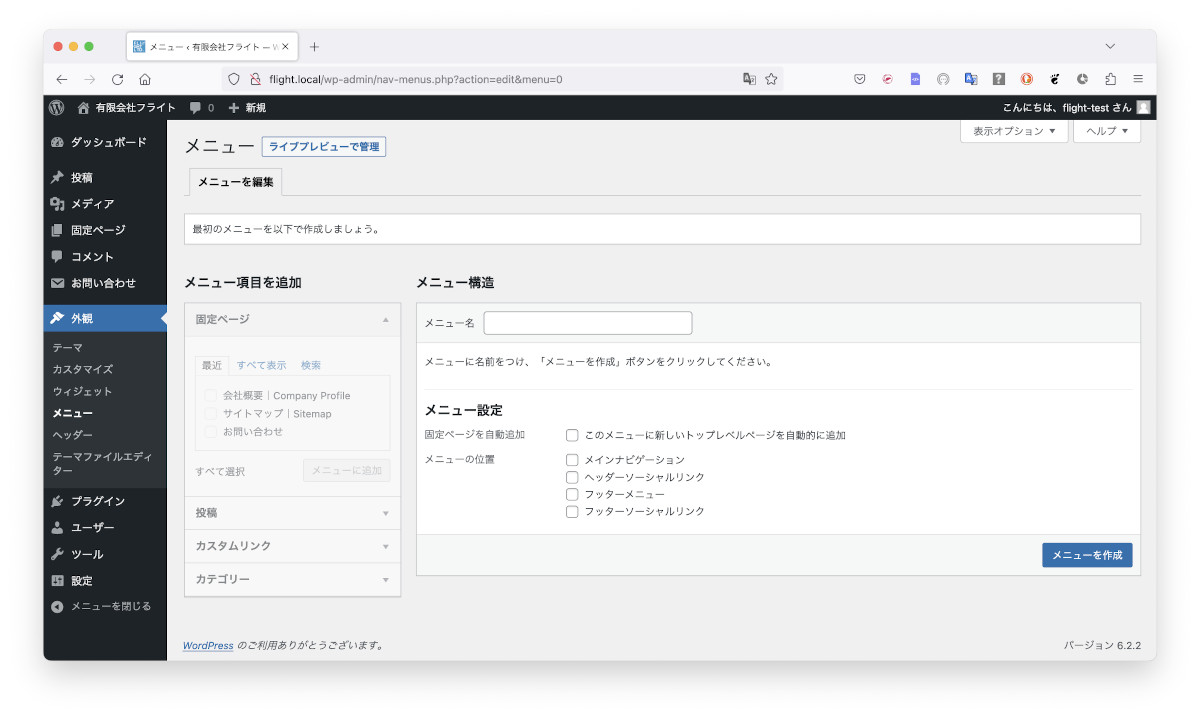The image size is (1200, 718).
Task: Click the translate icon in address bar
Action: pos(749,79)
